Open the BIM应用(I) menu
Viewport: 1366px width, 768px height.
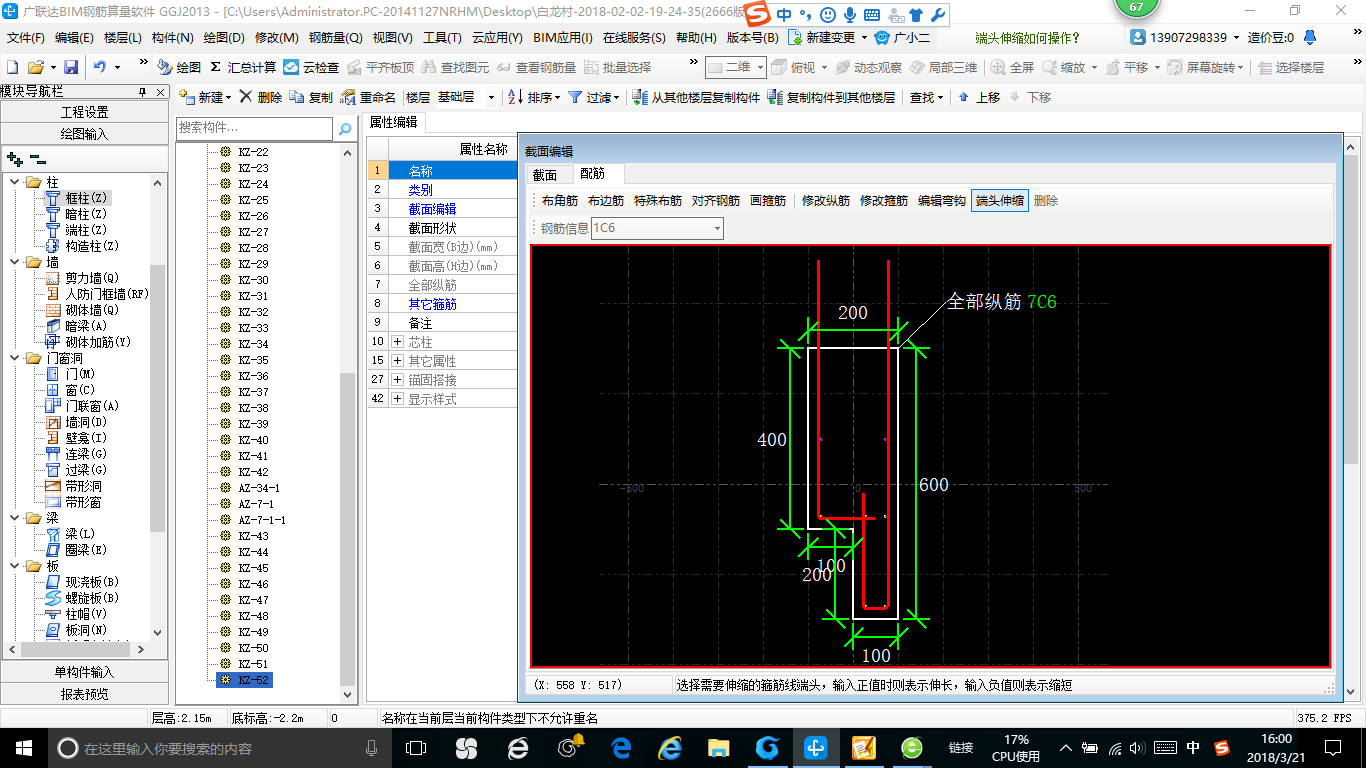(563, 37)
